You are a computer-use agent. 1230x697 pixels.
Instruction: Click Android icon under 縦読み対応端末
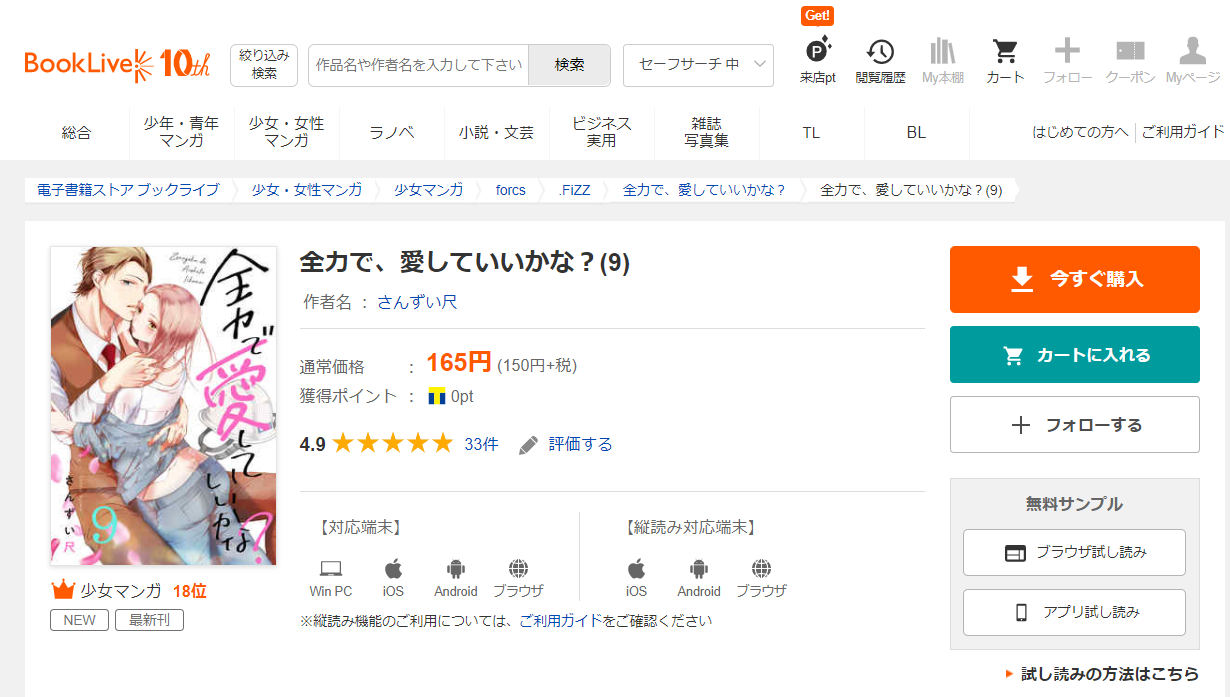click(699, 569)
